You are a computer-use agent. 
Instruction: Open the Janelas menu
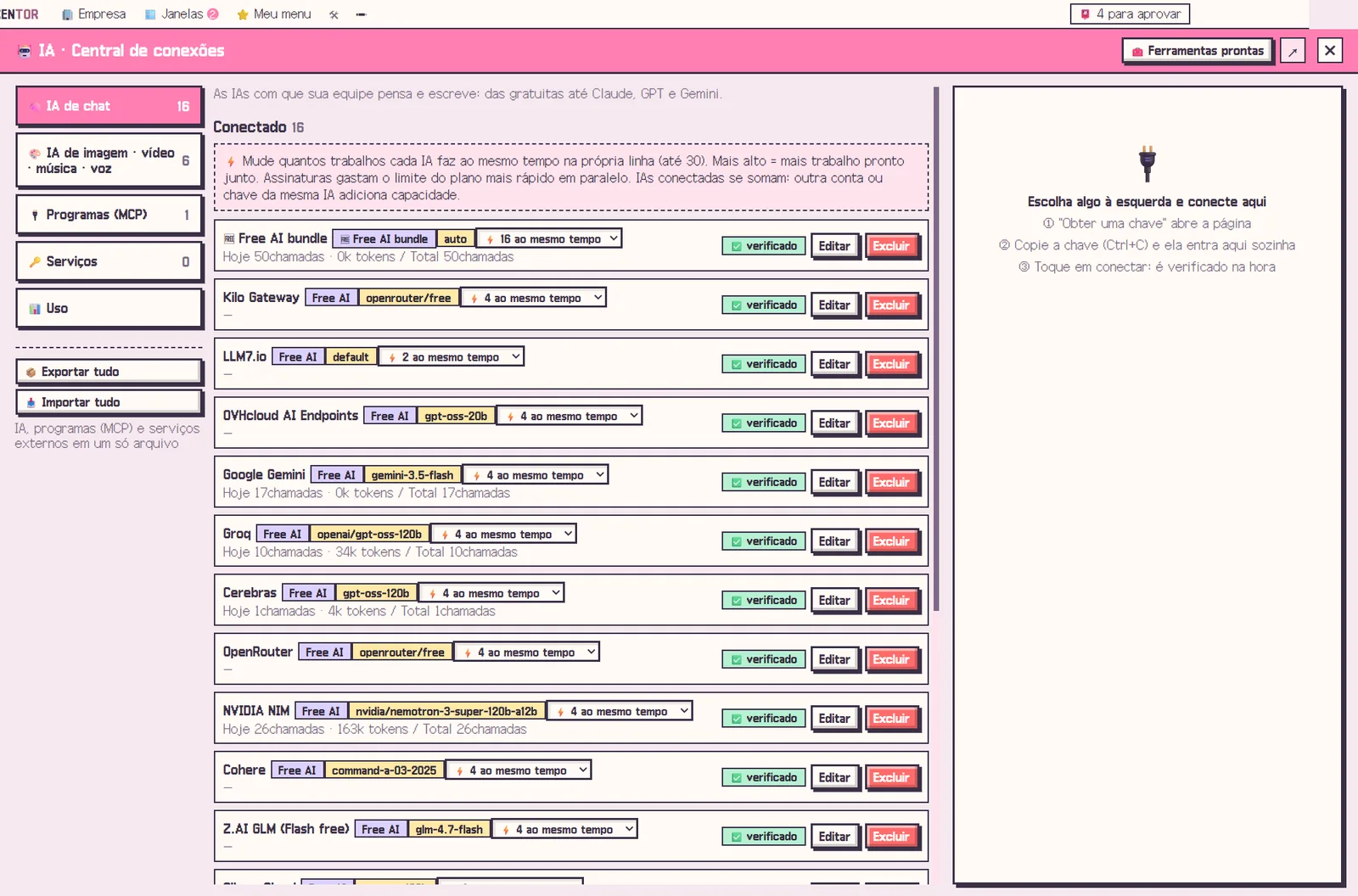point(182,14)
